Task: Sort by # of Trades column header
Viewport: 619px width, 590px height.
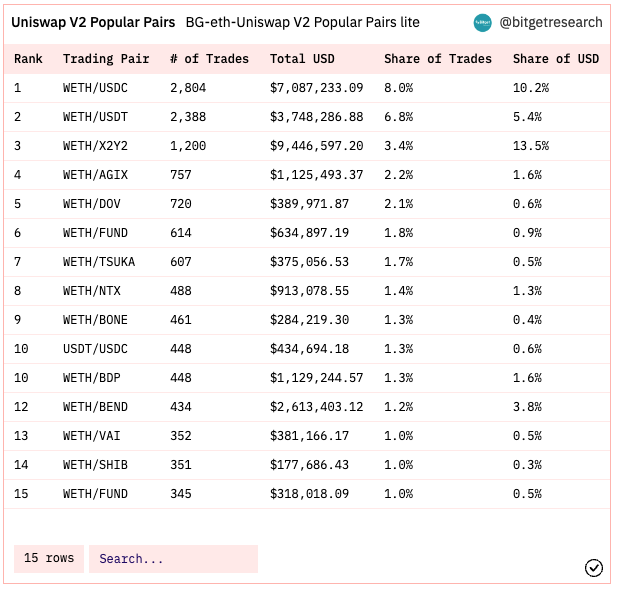Action: pos(209,59)
